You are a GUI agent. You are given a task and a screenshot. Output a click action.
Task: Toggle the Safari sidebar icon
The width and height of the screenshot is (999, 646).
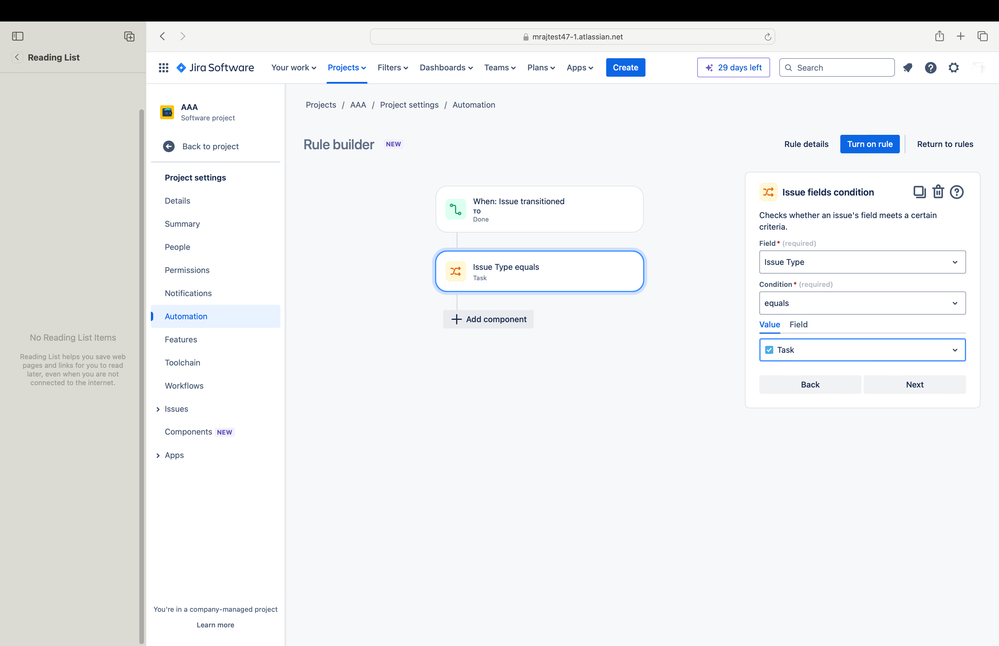18,36
